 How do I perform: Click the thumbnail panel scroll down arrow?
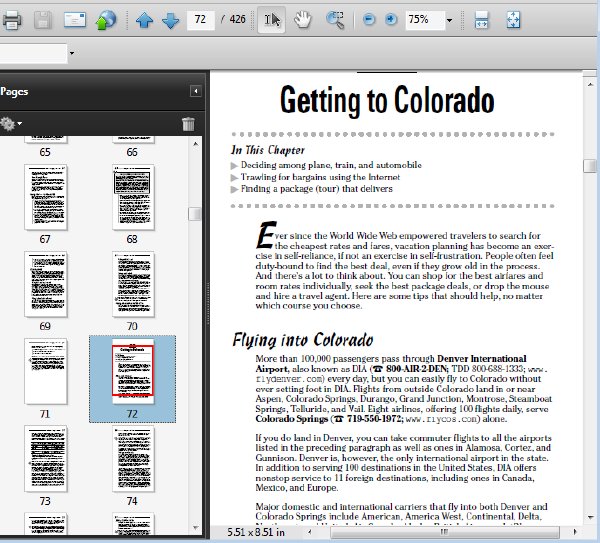[196, 528]
